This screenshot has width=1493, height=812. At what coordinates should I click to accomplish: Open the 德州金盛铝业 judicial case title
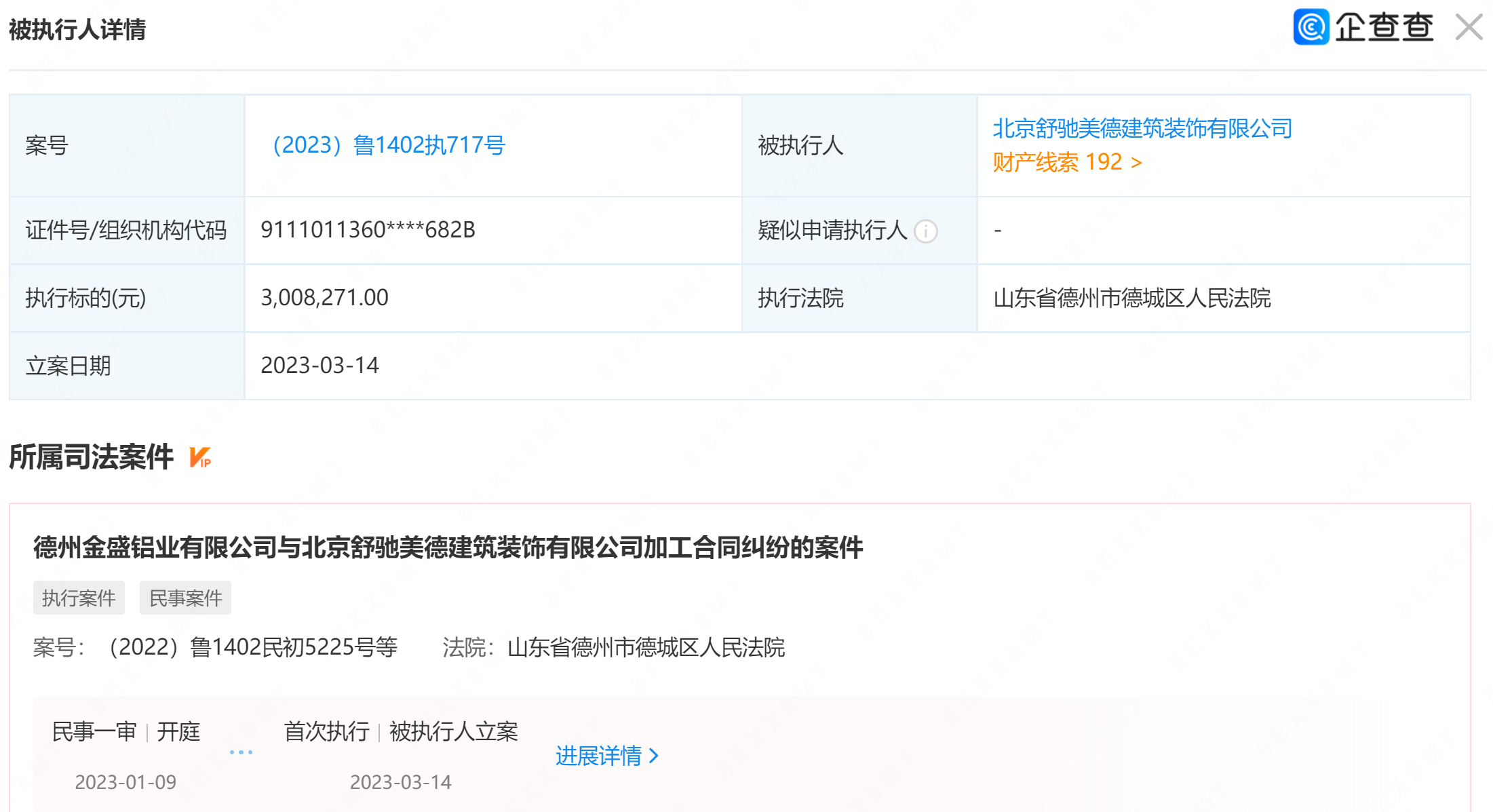click(x=448, y=547)
